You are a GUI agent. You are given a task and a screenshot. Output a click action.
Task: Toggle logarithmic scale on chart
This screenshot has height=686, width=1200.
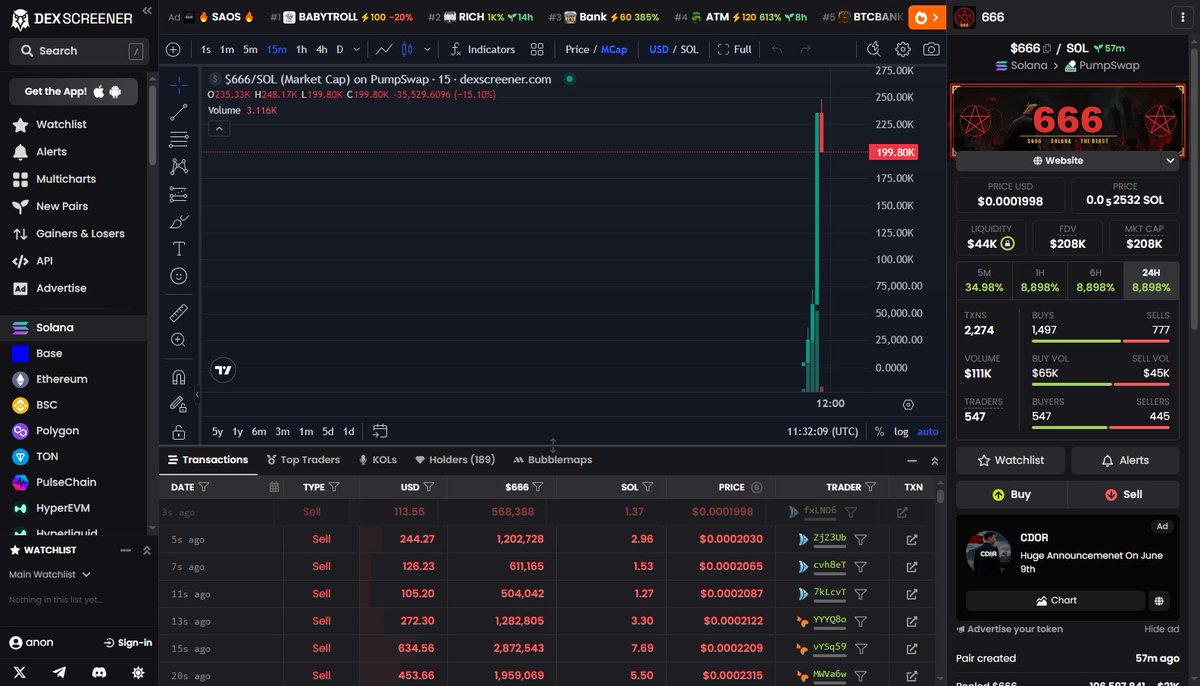(x=901, y=431)
